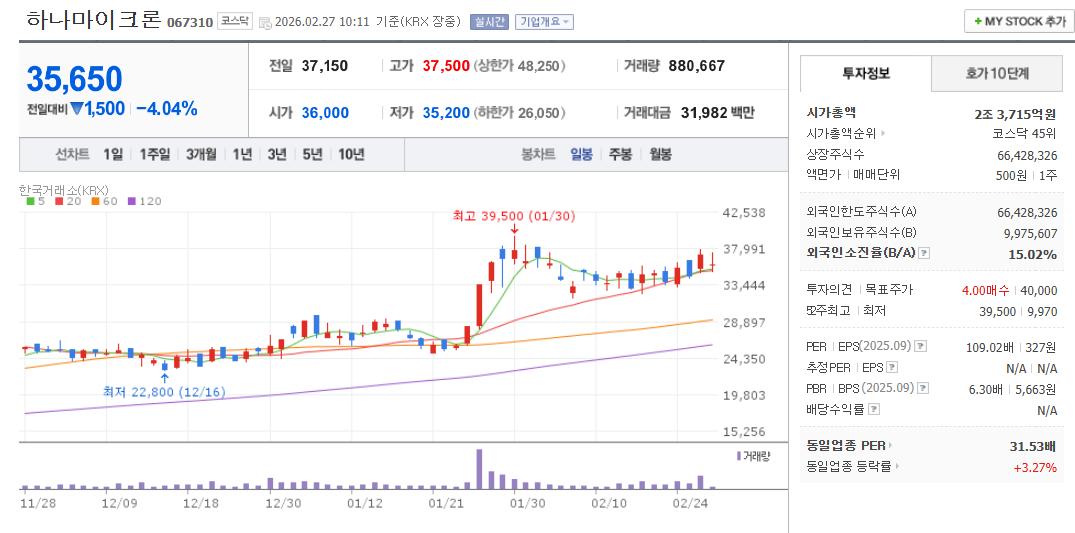This screenshot has height=533, width=1075.
Task: Open help icon beside PBR | BPS(2025.09)
Action: pos(923,388)
